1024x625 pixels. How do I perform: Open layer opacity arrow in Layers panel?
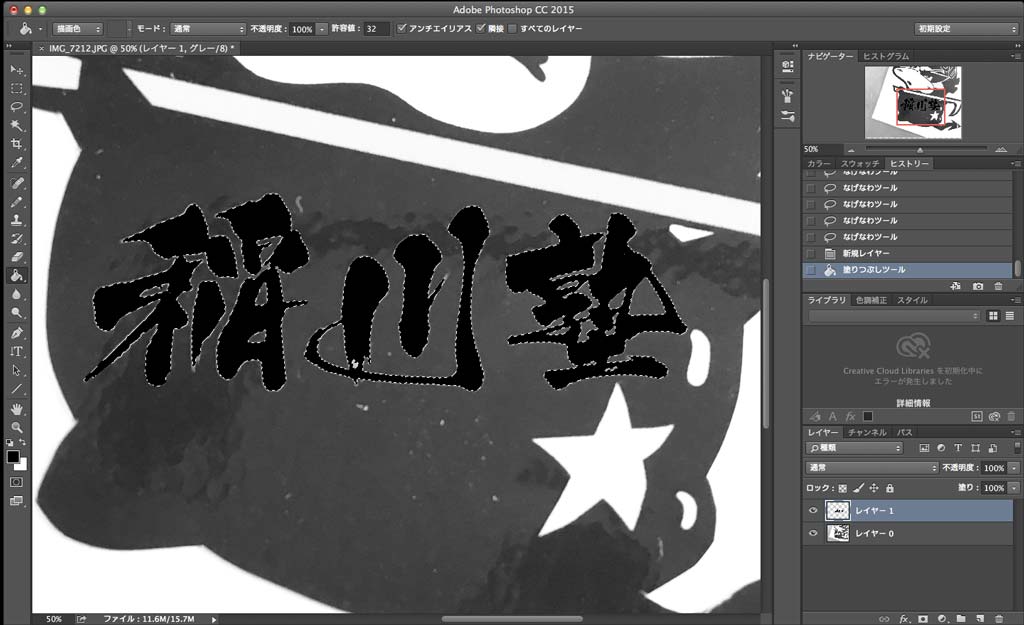click(x=1014, y=468)
